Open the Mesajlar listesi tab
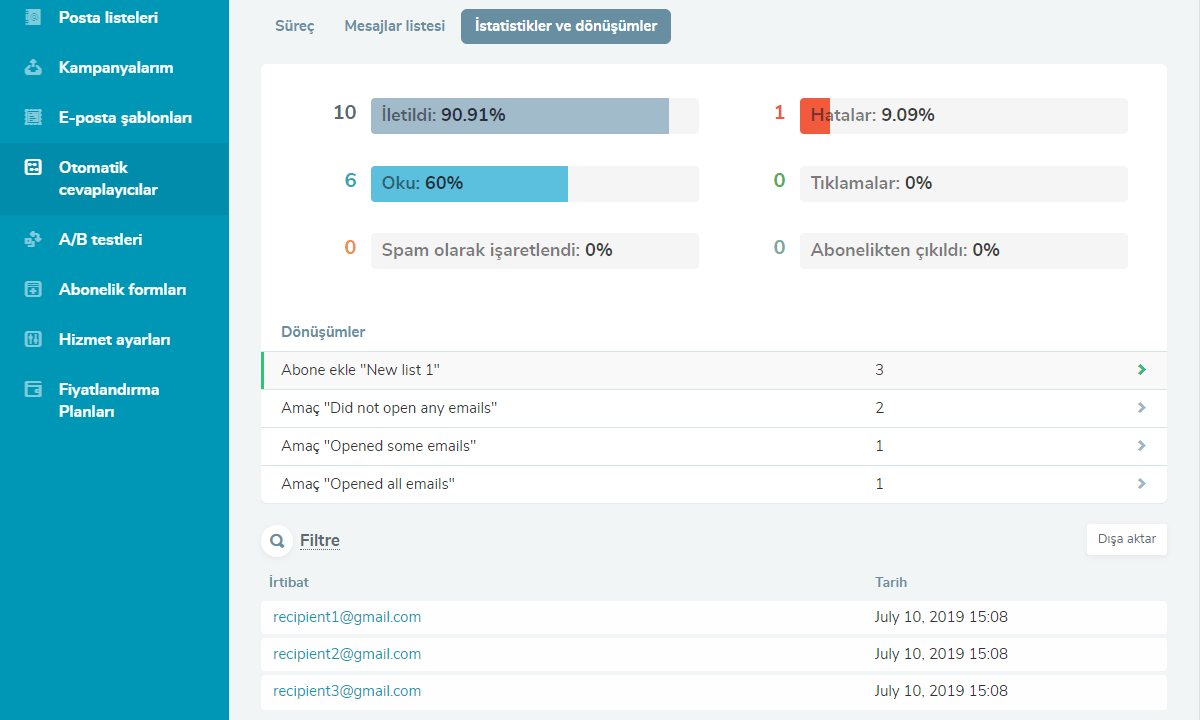The width and height of the screenshot is (1200, 720). (394, 27)
